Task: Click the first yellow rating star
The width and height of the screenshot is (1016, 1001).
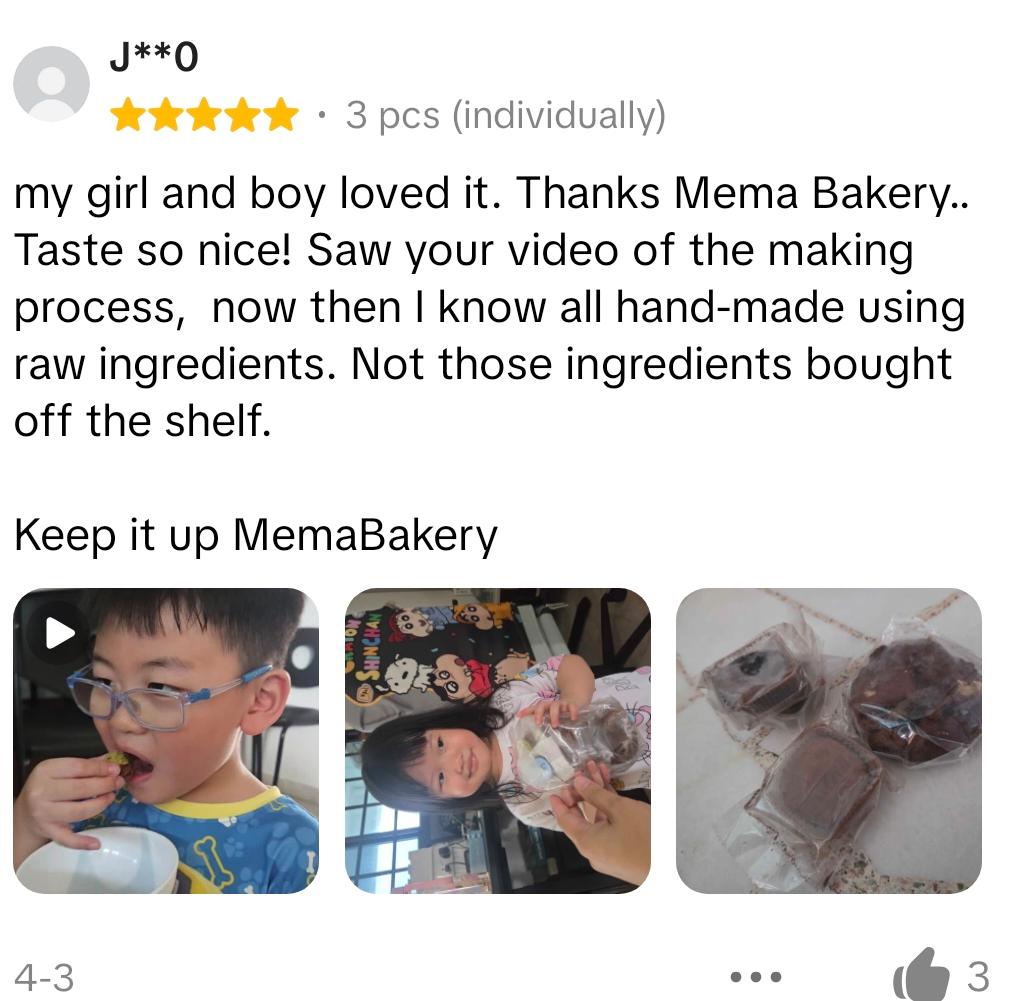Action: 128,115
